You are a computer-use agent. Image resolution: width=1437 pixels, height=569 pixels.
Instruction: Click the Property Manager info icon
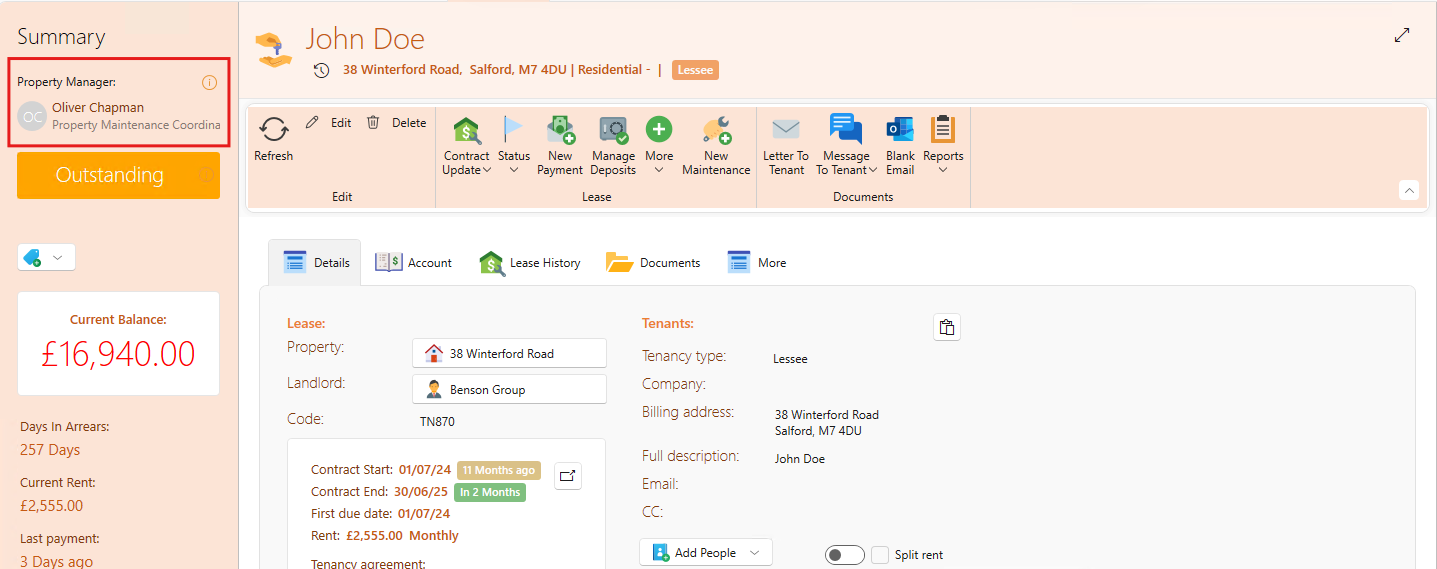(x=209, y=82)
